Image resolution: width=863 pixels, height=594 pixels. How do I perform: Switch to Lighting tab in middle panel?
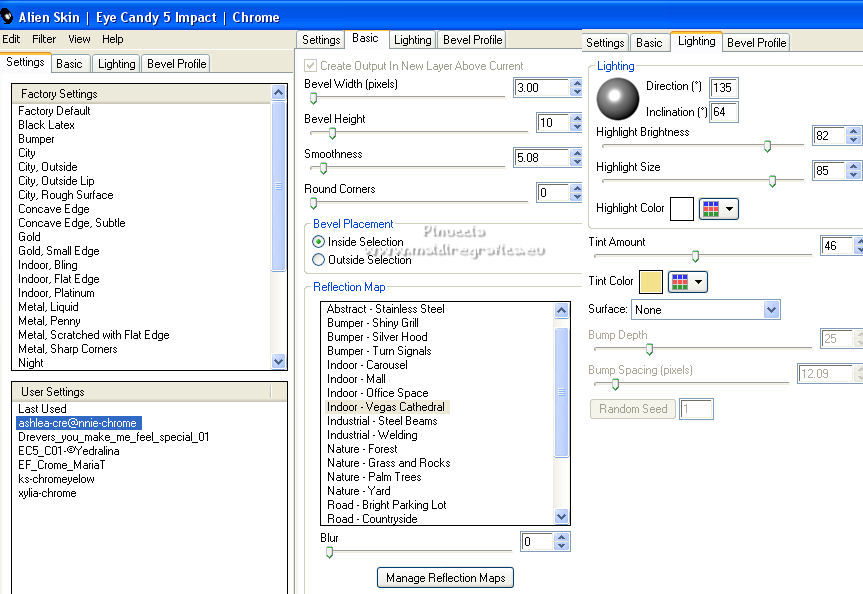click(x=413, y=40)
